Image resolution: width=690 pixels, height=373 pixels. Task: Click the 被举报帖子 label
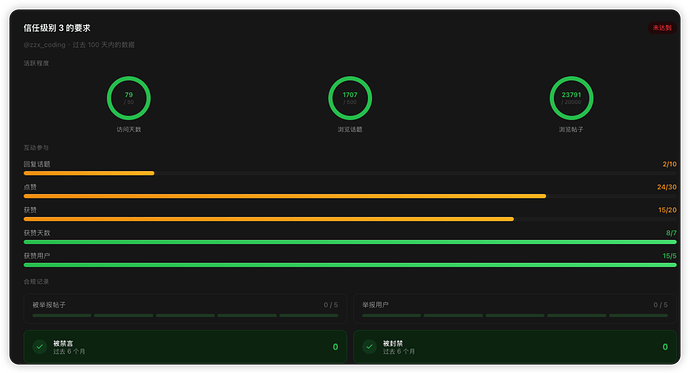(49, 305)
